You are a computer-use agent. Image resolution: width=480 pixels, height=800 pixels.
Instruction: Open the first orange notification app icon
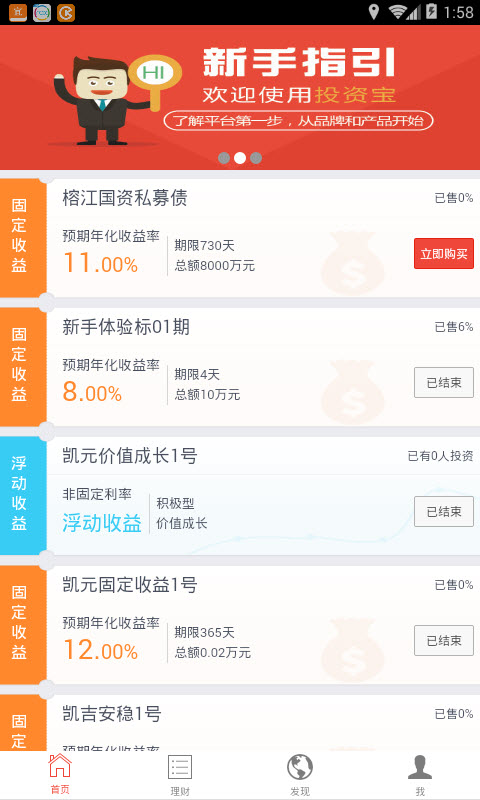click(18, 12)
